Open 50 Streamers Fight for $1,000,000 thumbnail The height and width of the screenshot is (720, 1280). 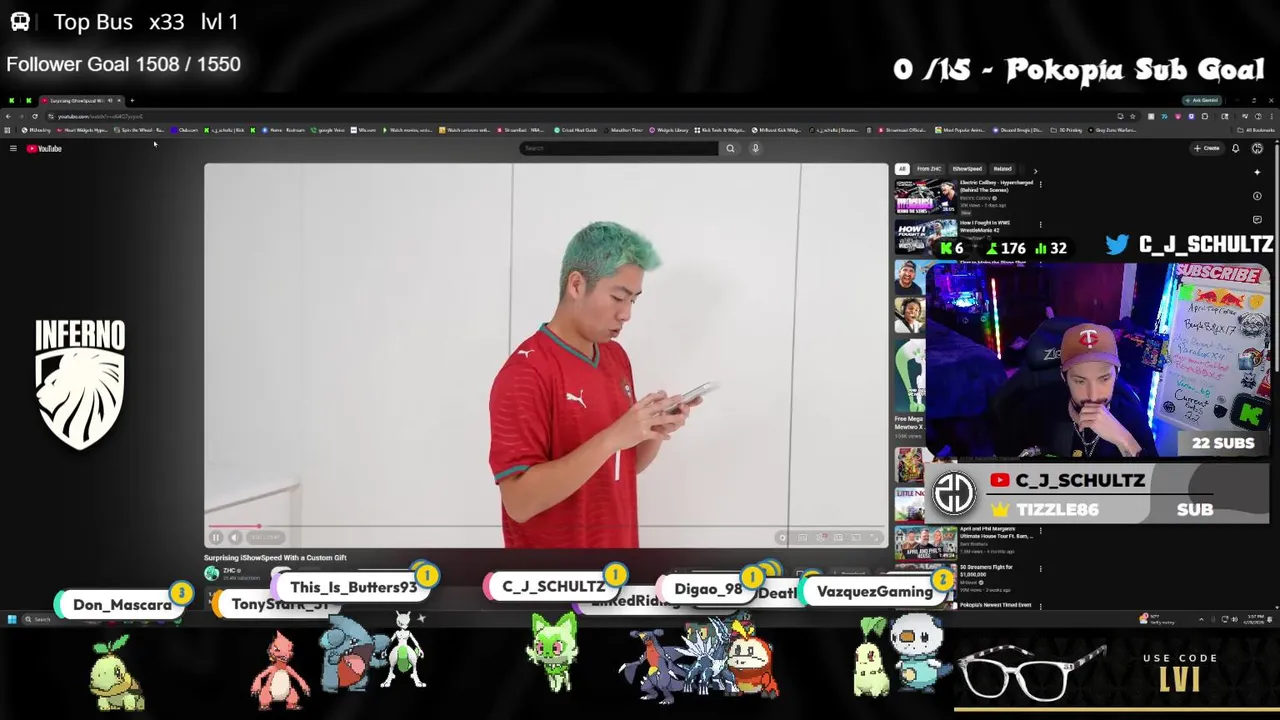925,581
